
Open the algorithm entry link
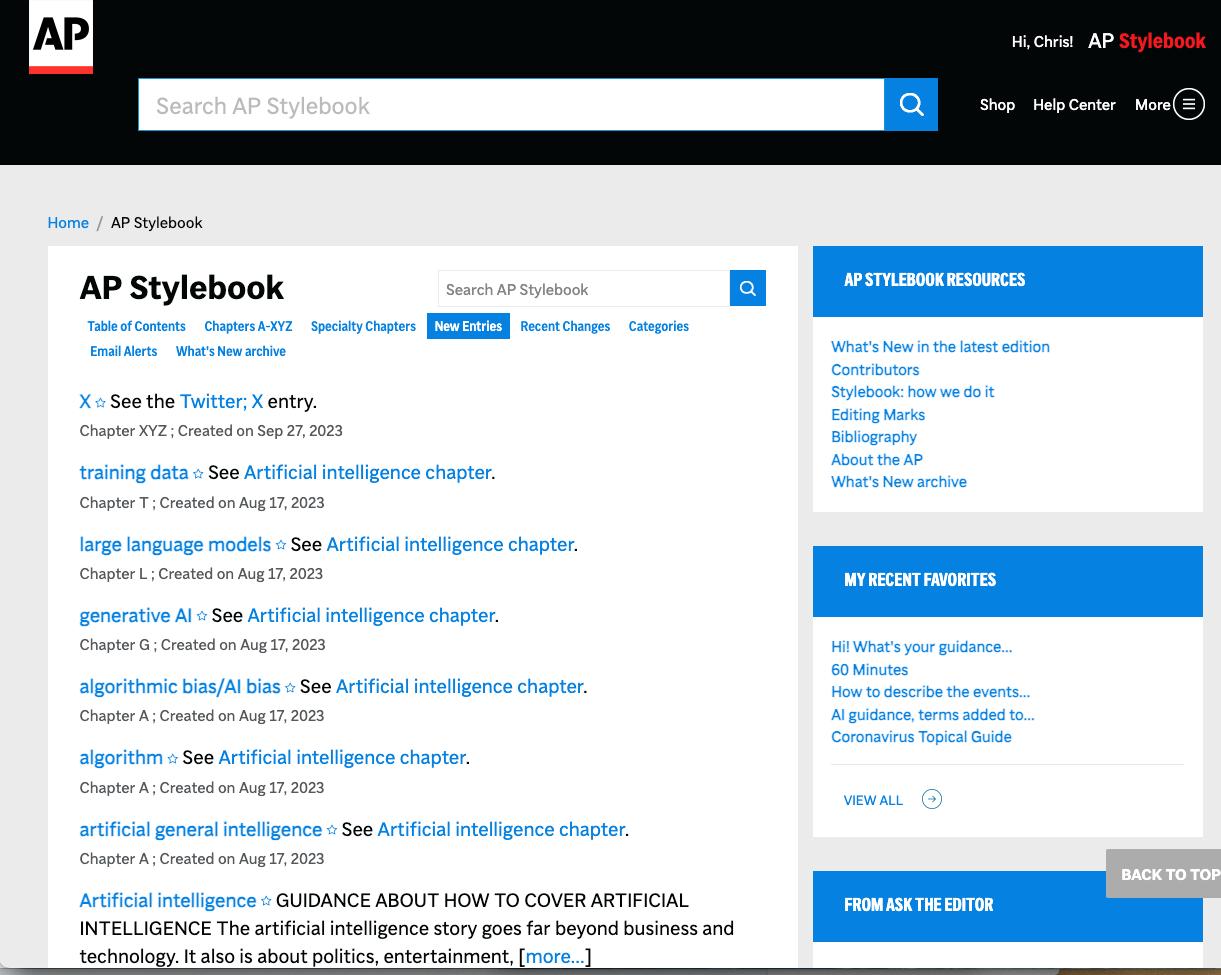121,757
